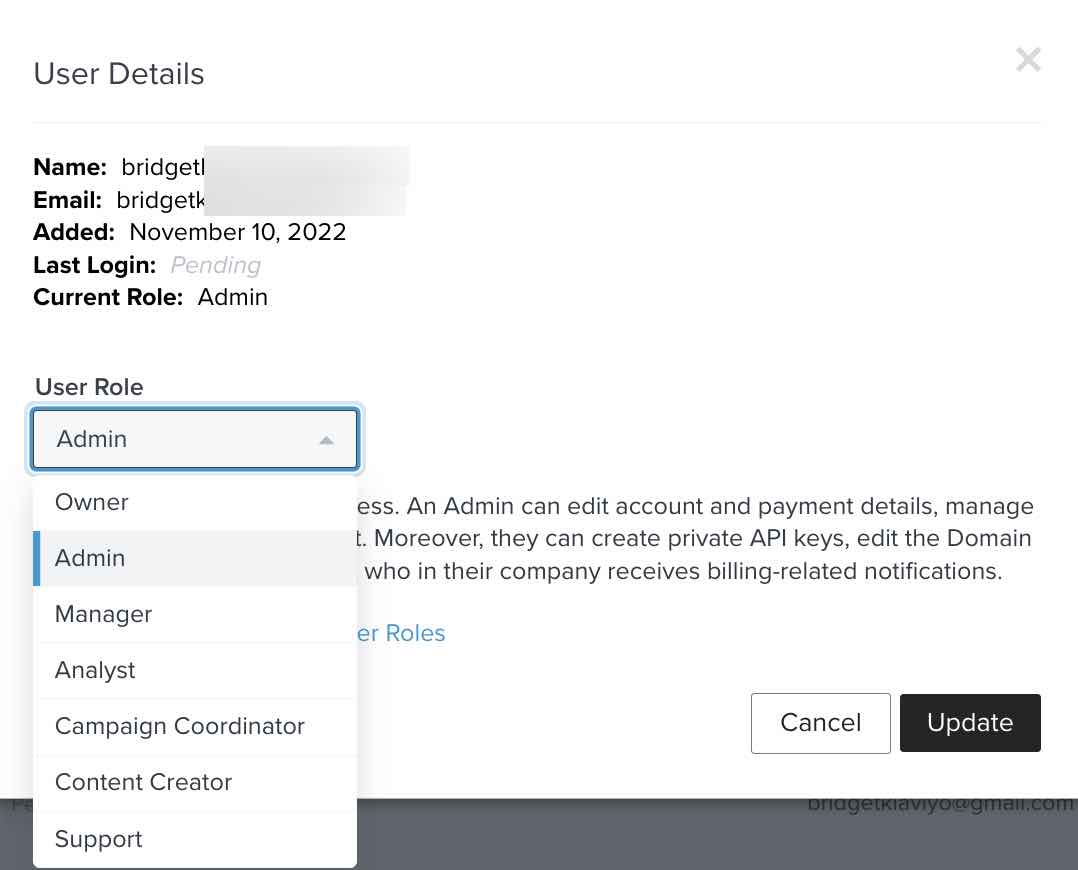Click the User Details dialog title
The height and width of the screenshot is (870, 1078).
[x=119, y=74]
